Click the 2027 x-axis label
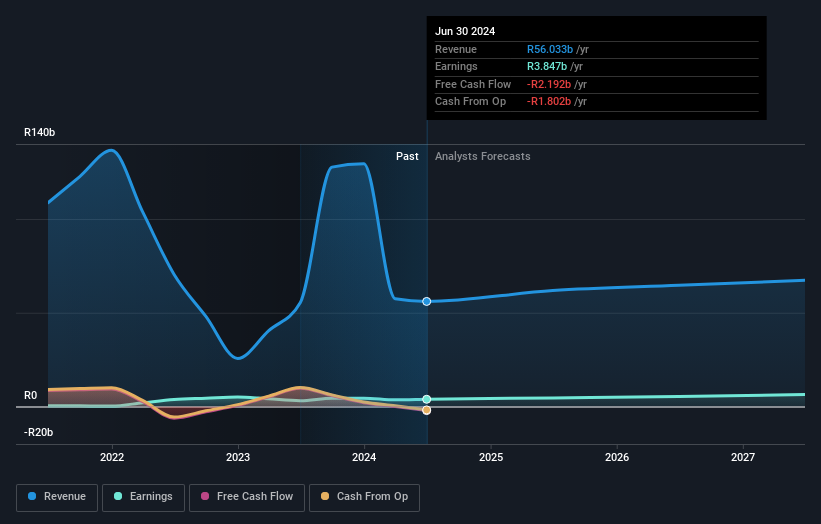821x524 pixels. tap(743, 458)
